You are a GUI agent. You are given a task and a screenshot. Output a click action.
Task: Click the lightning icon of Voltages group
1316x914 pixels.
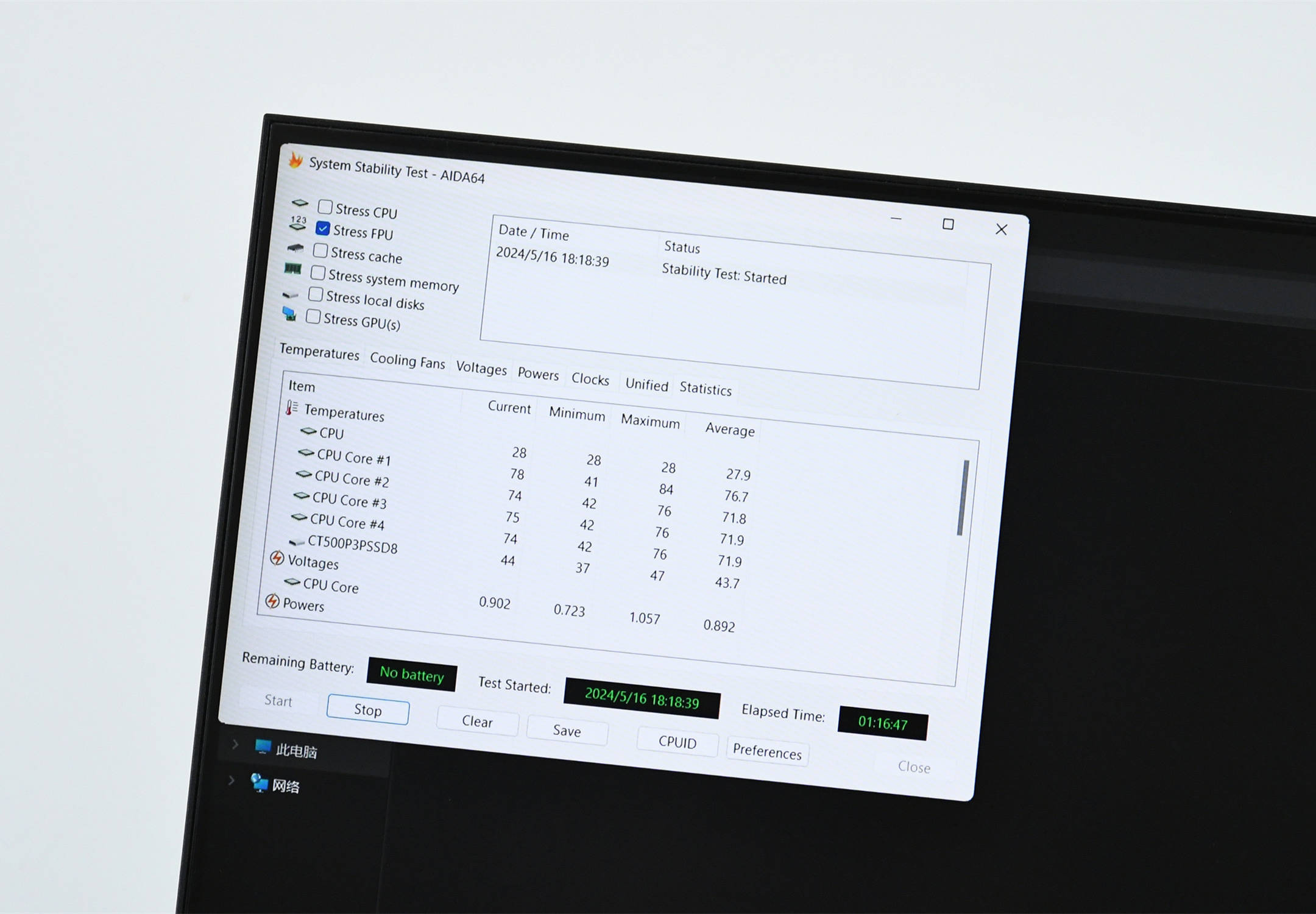click(277, 558)
